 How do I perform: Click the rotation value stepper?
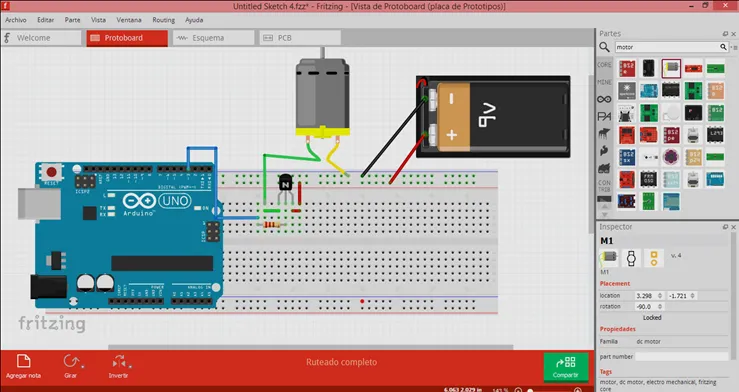click(x=649, y=306)
